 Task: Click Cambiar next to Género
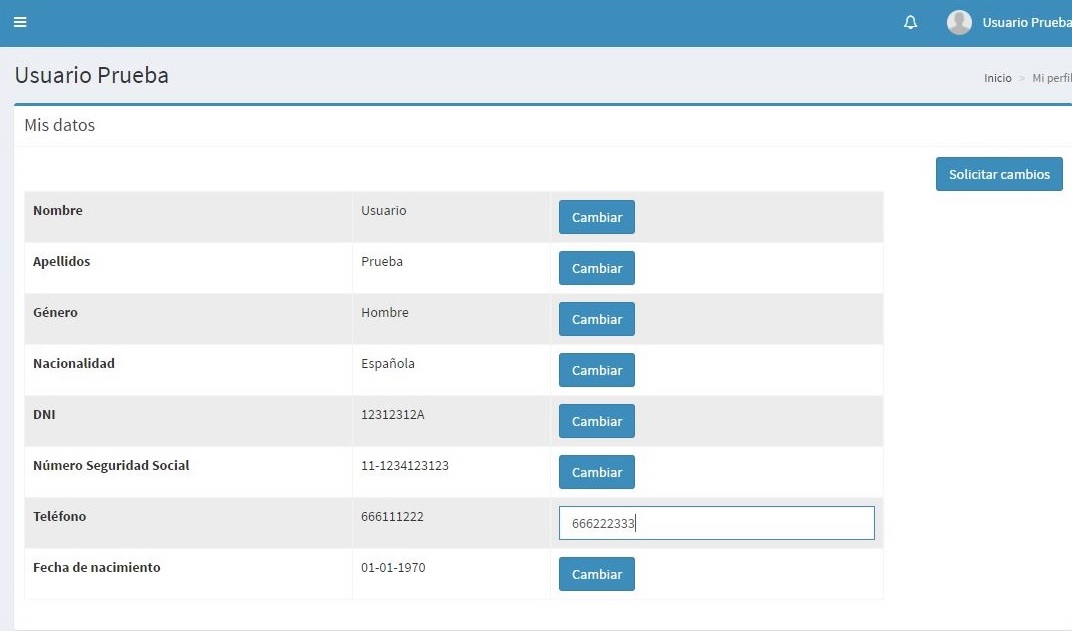[596, 319]
